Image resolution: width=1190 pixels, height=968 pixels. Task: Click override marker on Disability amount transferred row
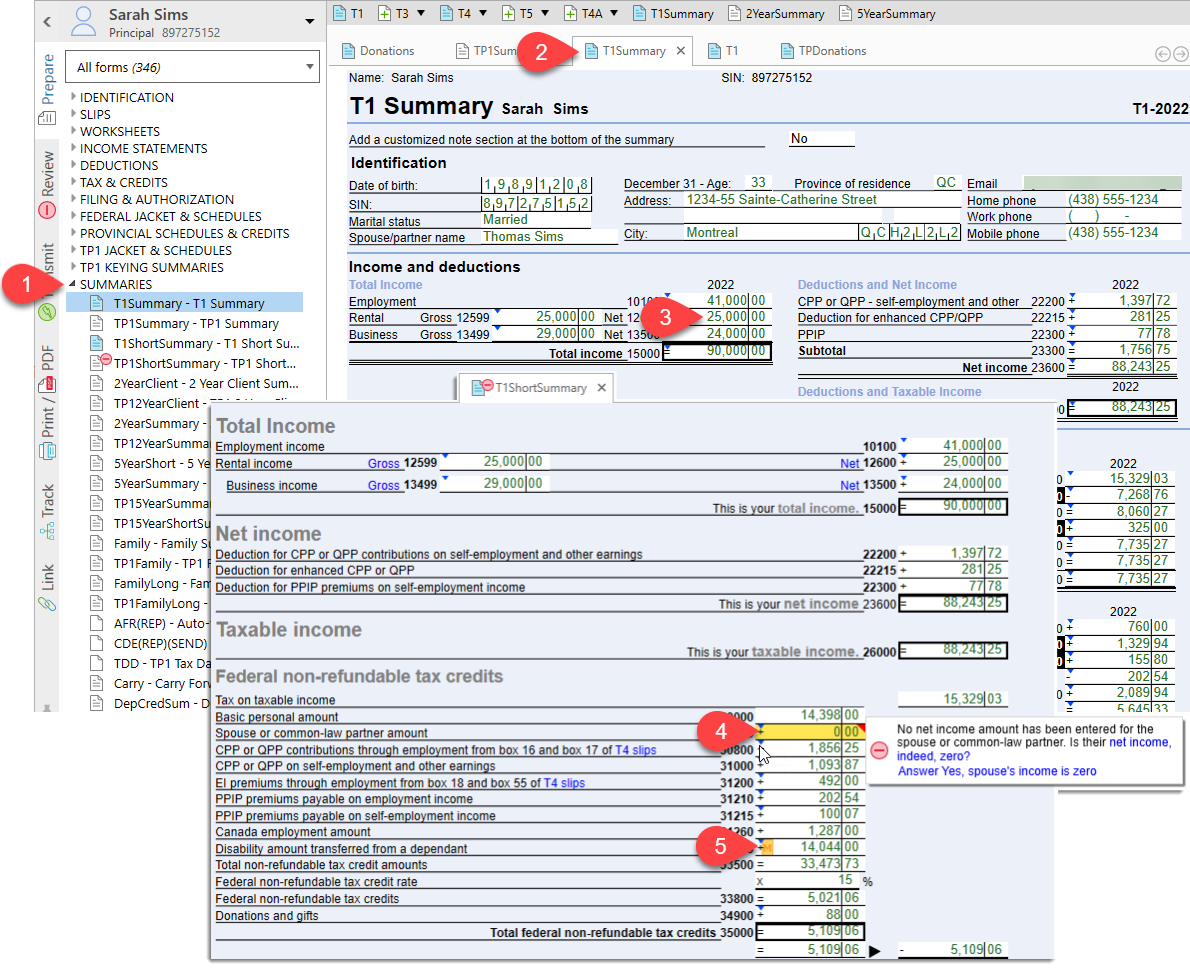(766, 847)
